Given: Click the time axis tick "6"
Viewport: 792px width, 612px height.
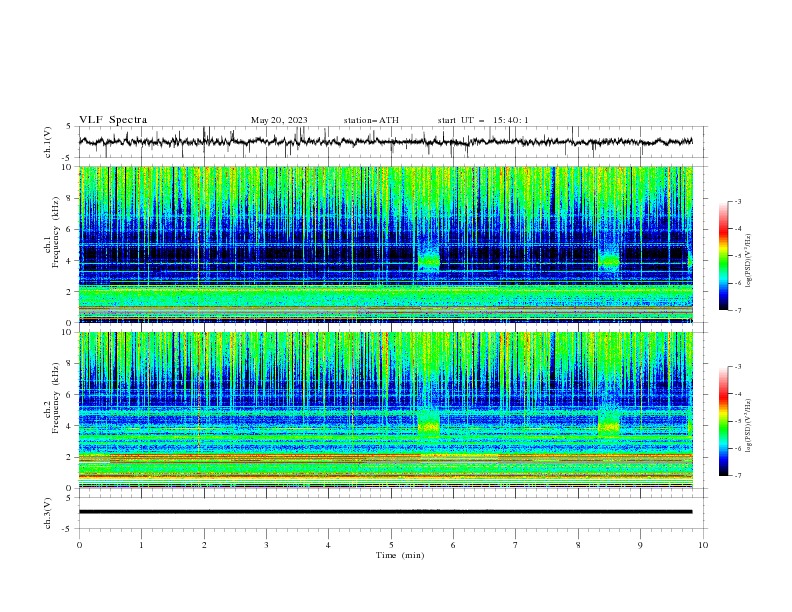Looking at the screenshot, I should [x=453, y=545].
